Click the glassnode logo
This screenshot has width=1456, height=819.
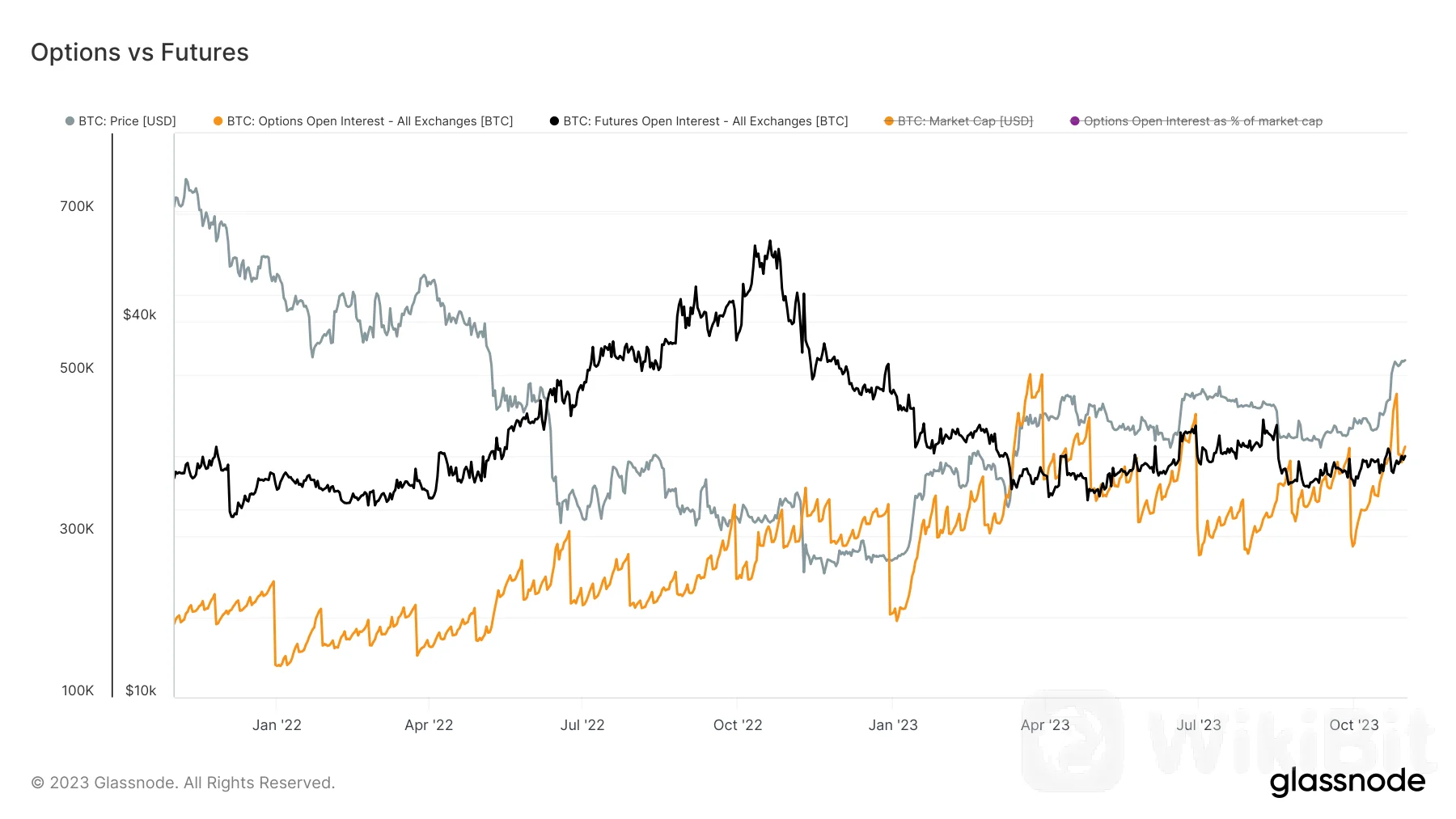click(1347, 781)
